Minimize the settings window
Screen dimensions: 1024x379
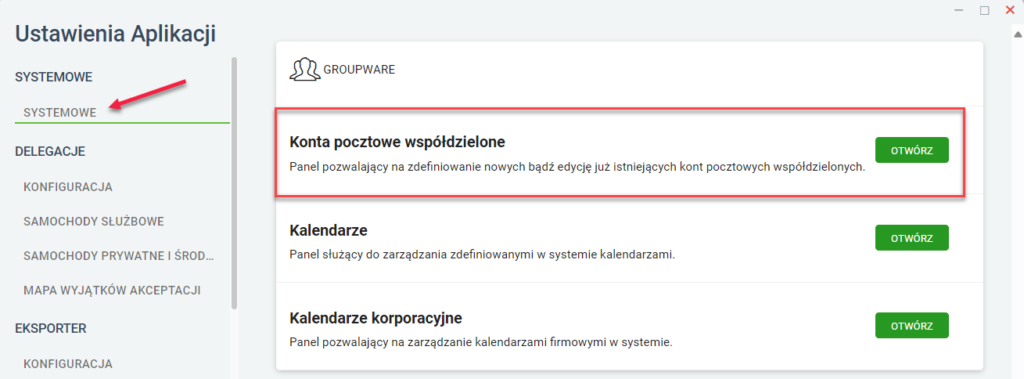pyautogui.click(x=959, y=10)
